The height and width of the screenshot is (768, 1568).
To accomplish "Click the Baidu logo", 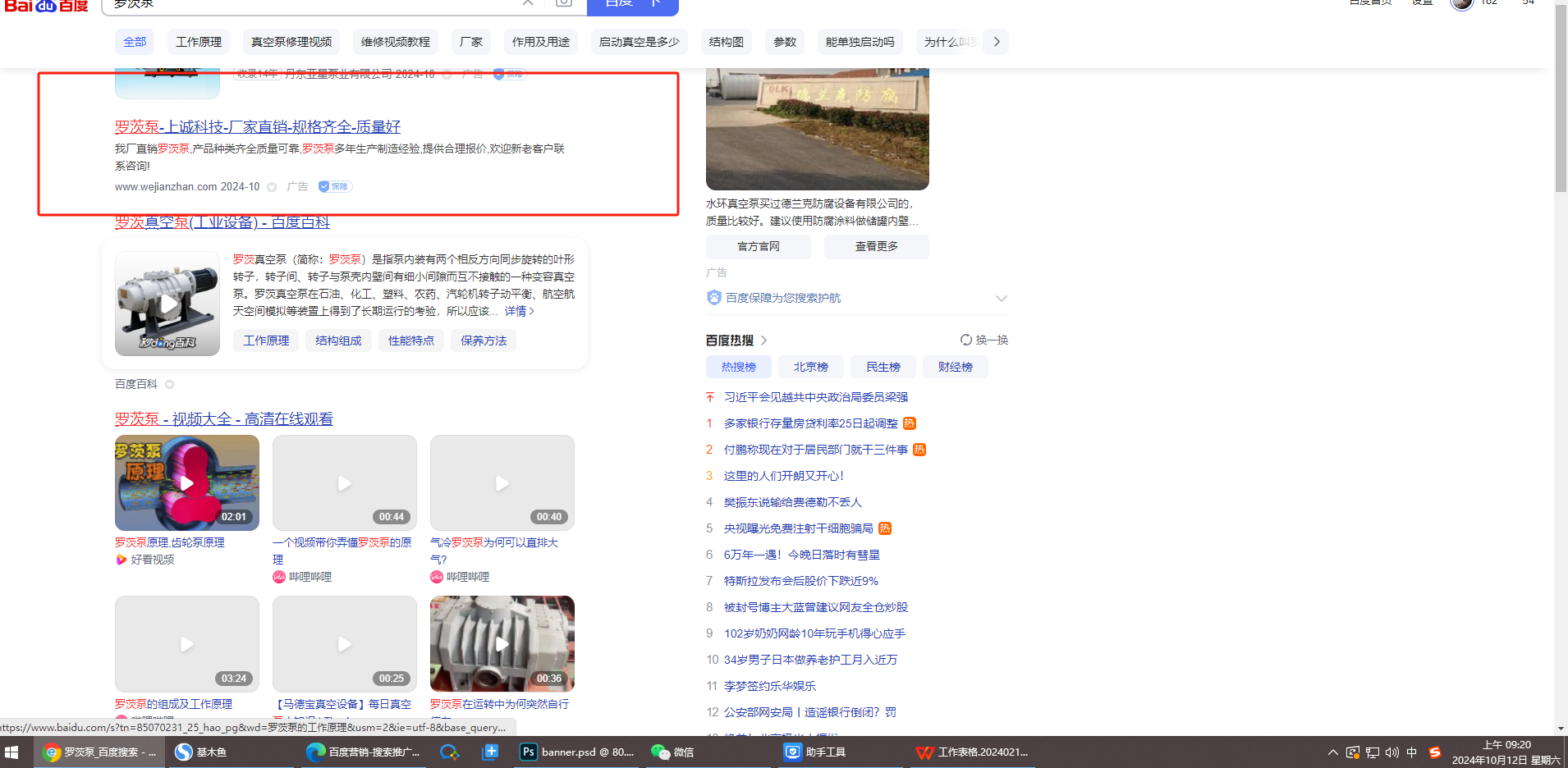I will (46, 5).
